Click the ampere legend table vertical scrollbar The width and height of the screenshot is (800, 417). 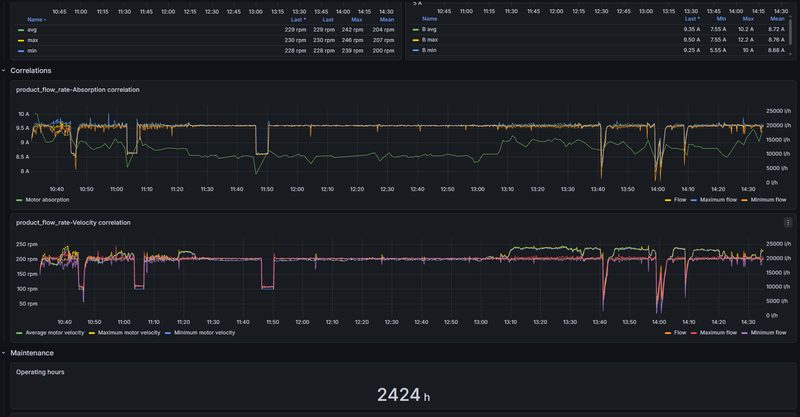[792, 31]
